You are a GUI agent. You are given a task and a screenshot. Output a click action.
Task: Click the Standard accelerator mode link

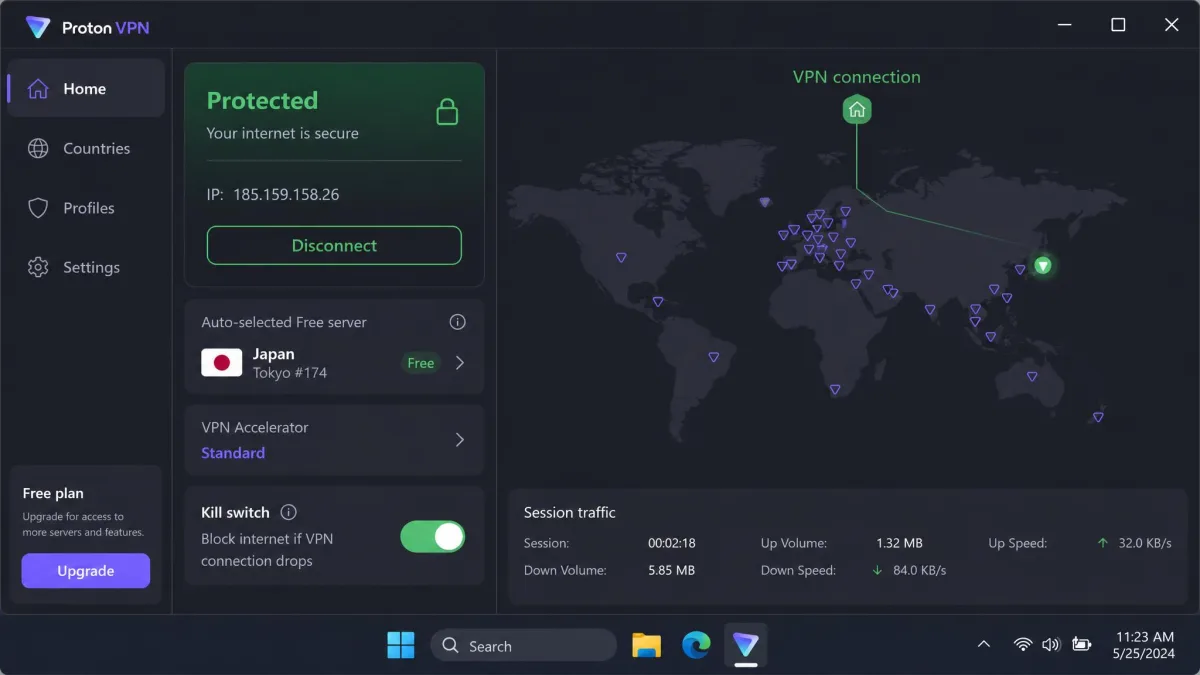233,453
